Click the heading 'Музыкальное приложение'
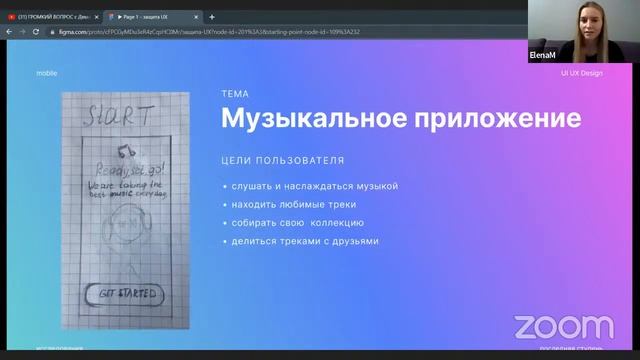This screenshot has height=360, width=640. 401,118
